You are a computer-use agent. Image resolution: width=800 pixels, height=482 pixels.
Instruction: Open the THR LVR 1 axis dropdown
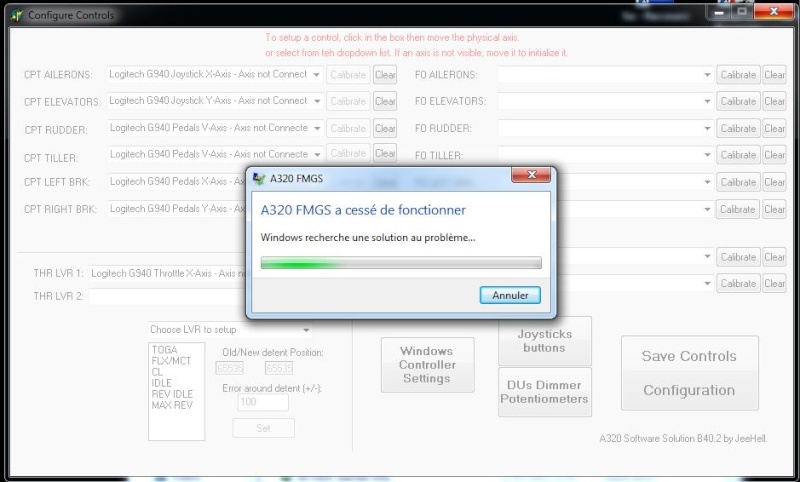(x=167, y=273)
